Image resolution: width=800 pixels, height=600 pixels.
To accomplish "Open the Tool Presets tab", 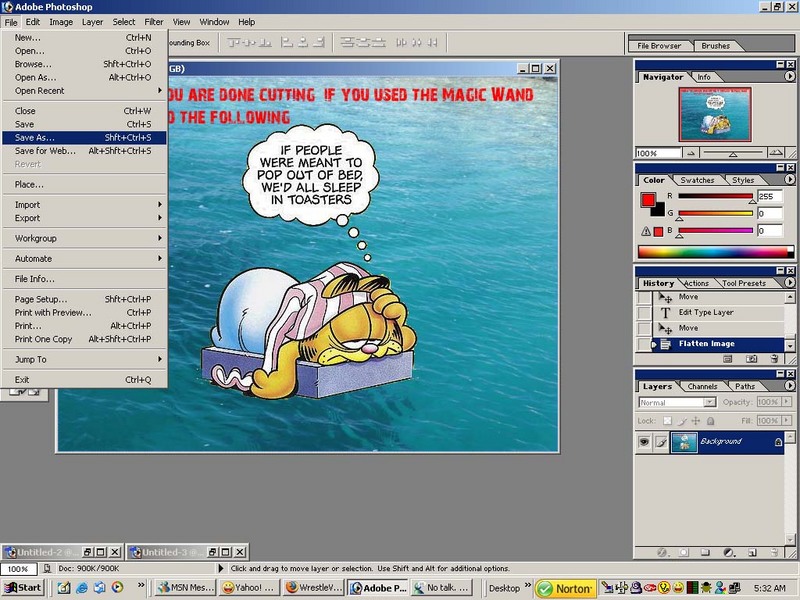I will point(744,283).
